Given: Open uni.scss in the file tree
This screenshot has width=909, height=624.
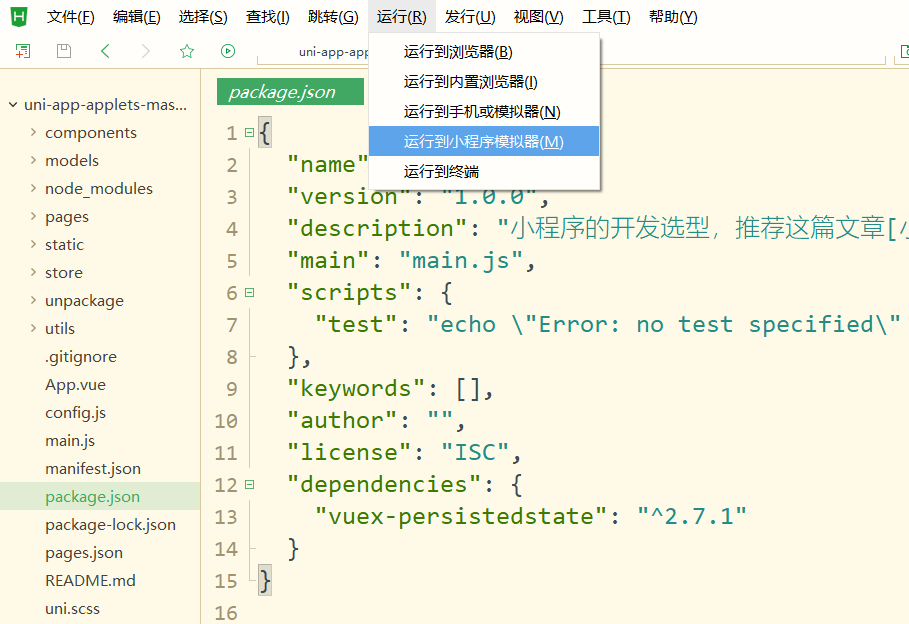Looking at the screenshot, I should pyautogui.click(x=72, y=608).
